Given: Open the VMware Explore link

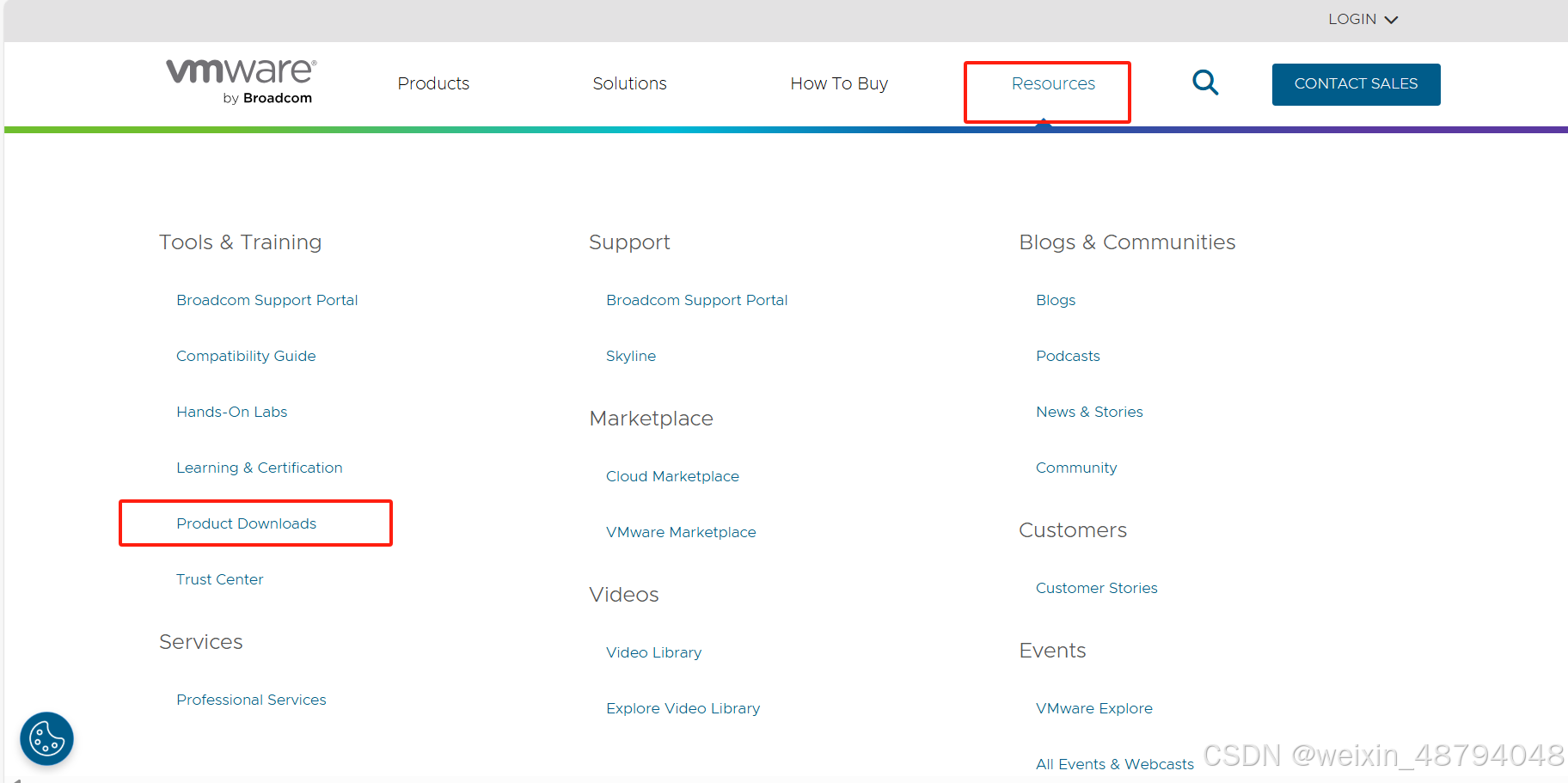Looking at the screenshot, I should [x=1093, y=708].
